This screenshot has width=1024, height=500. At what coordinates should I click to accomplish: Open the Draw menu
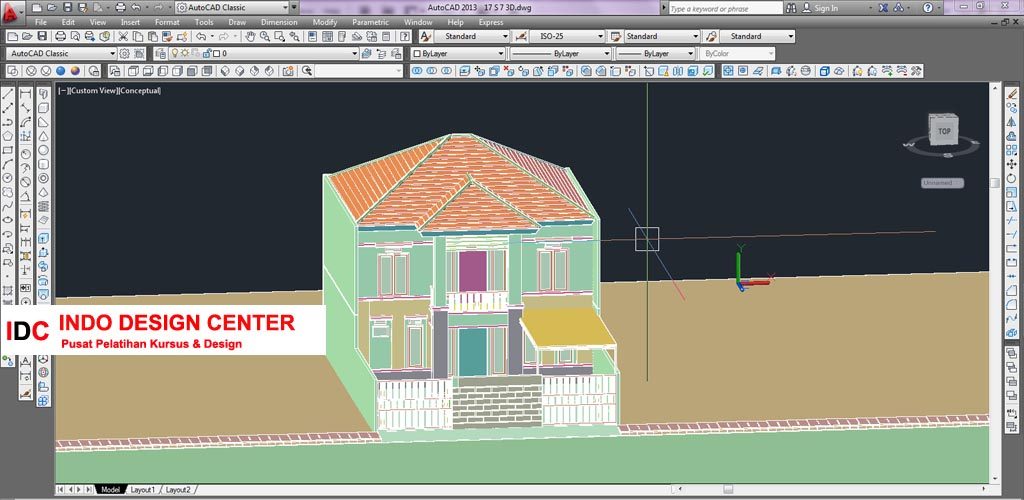(x=237, y=22)
